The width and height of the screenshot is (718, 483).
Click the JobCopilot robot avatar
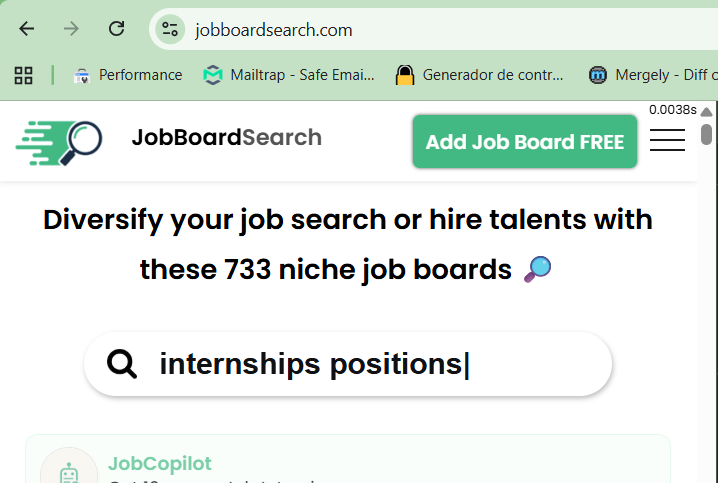tap(69, 472)
